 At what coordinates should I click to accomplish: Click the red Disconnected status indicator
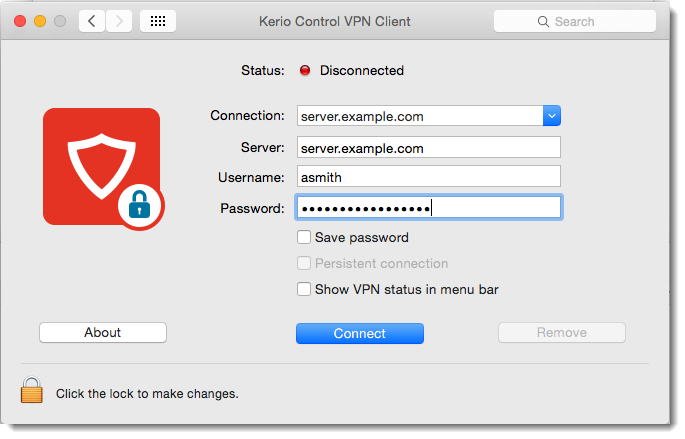[x=305, y=71]
